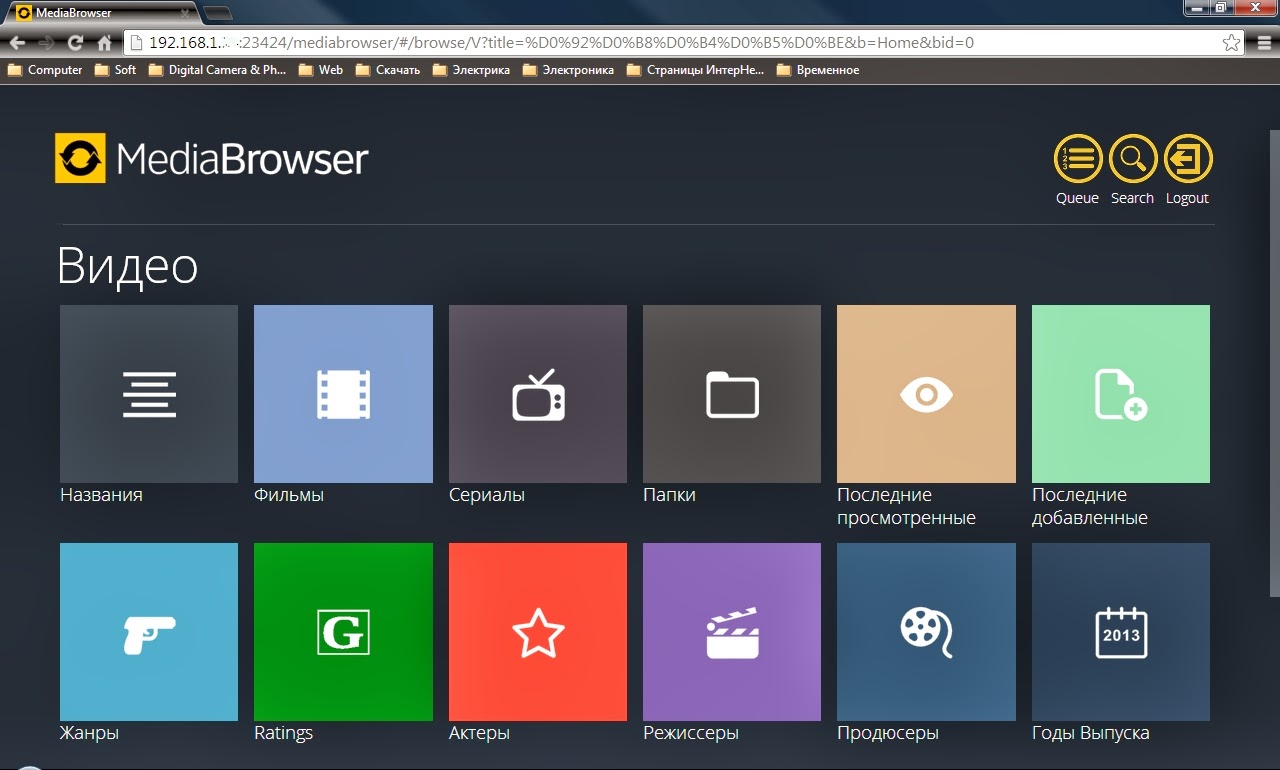1280x770 pixels.
Task: Open the Папки folder tile
Action: tap(732, 394)
